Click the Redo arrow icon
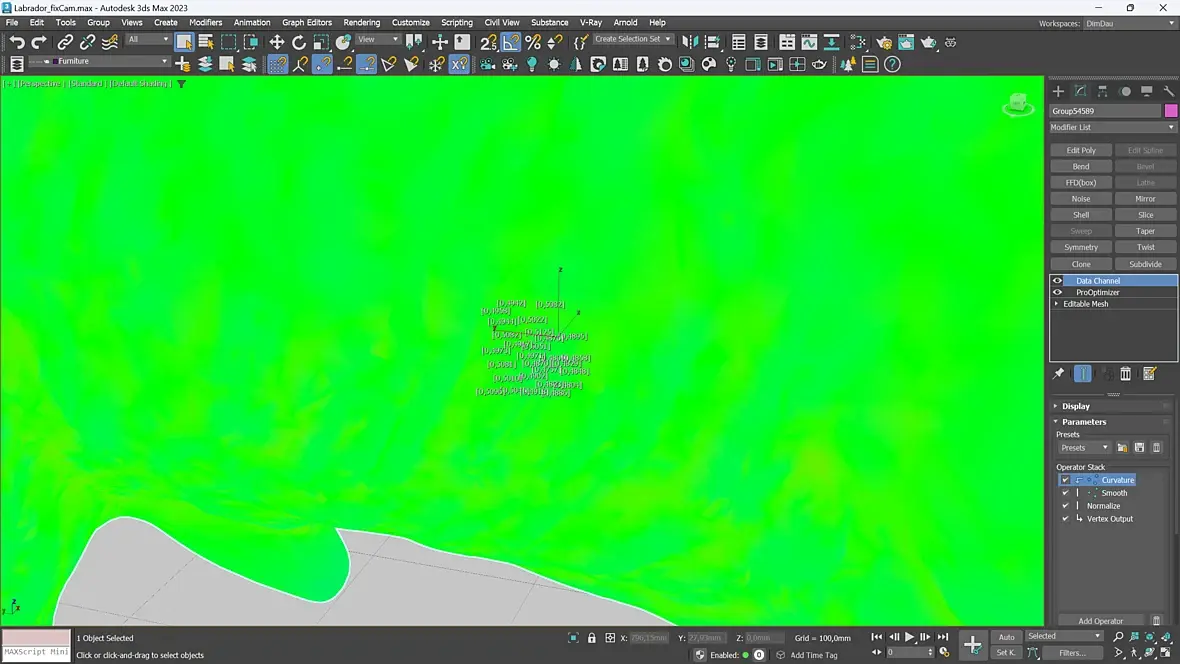 pos(39,42)
